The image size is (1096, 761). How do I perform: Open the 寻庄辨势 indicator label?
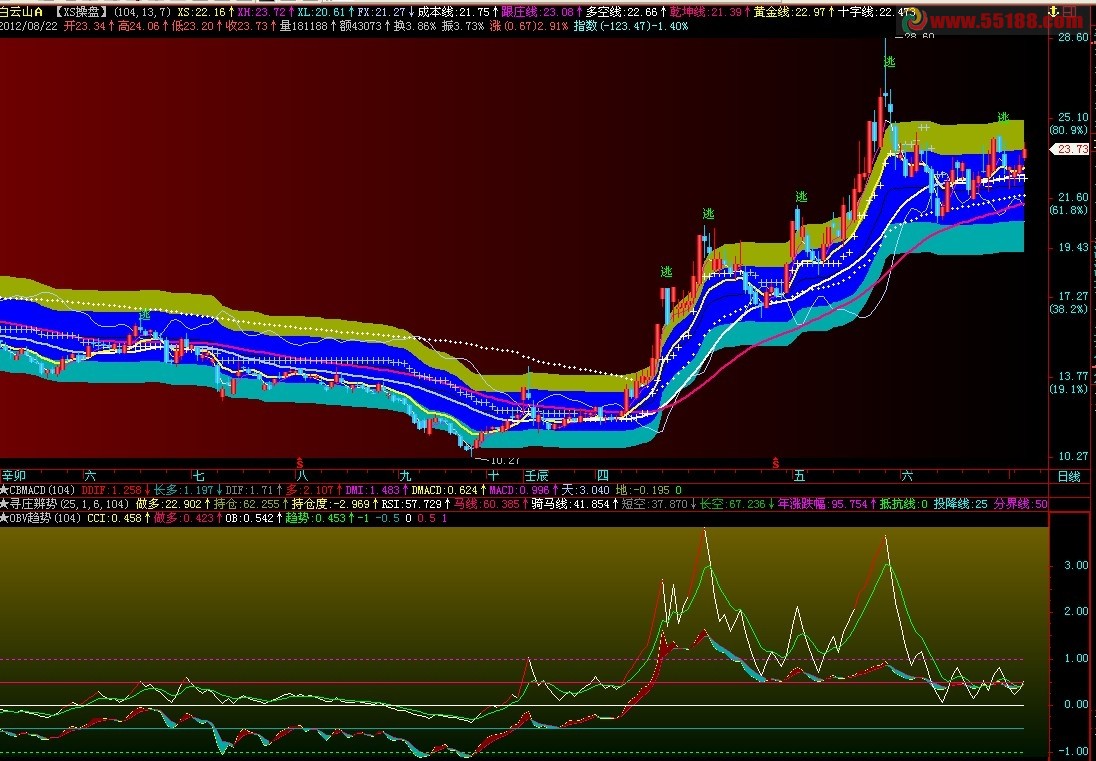tap(33, 504)
